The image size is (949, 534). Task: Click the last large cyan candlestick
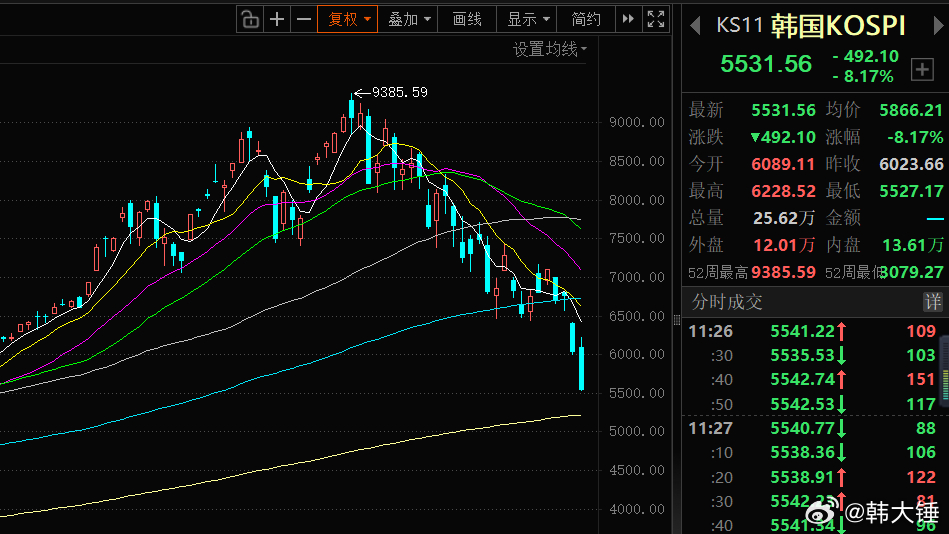[x=582, y=366]
